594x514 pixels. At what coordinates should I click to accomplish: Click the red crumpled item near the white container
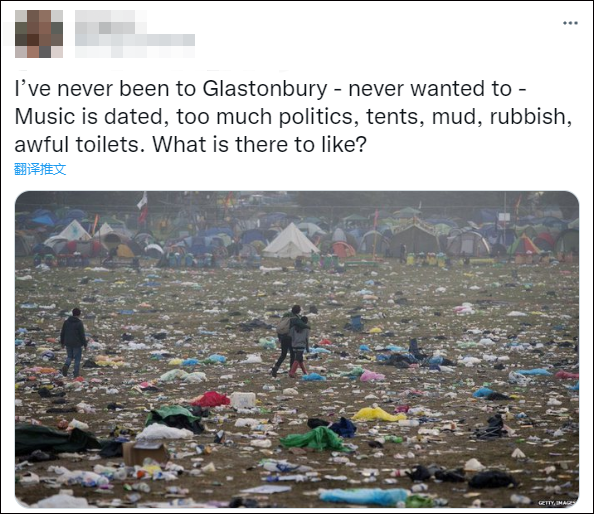pos(212,400)
